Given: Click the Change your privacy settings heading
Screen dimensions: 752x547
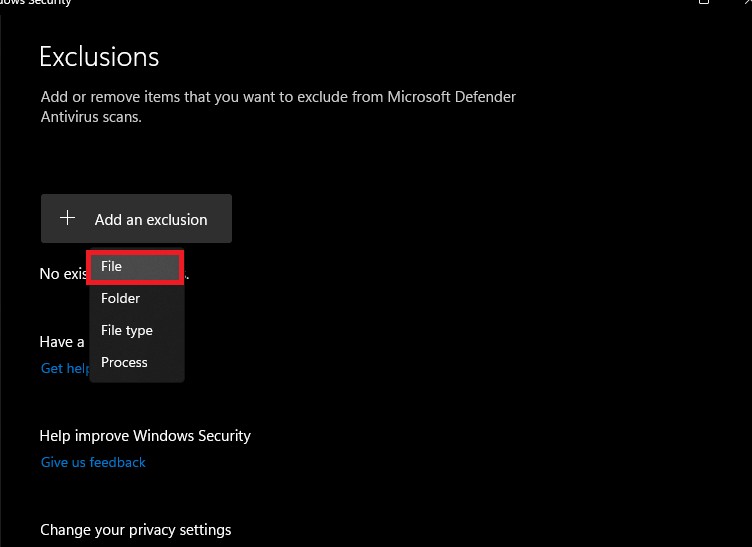Looking at the screenshot, I should coord(135,529).
